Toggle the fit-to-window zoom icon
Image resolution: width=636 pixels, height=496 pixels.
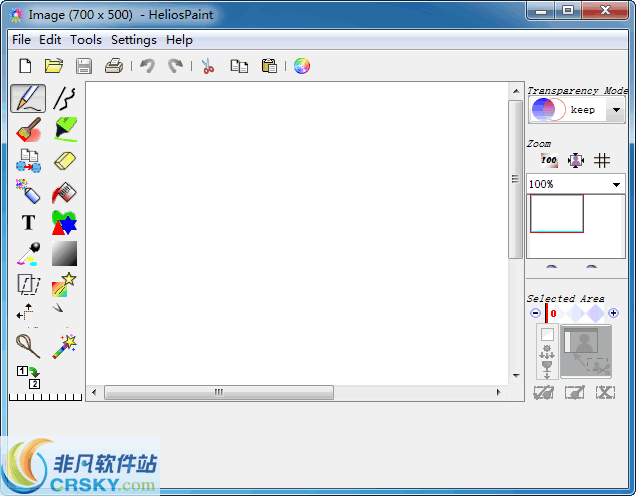point(576,161)
